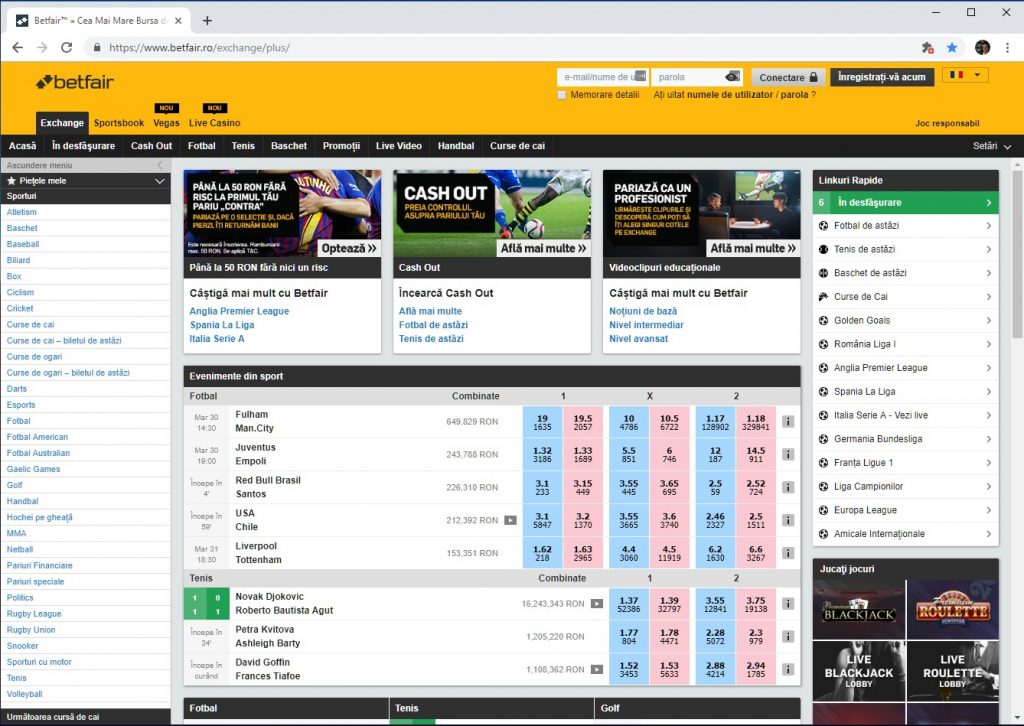Collapse the Piețele mele section chevron
Screen dimensions: 1024x726
(x=159, y=181)
